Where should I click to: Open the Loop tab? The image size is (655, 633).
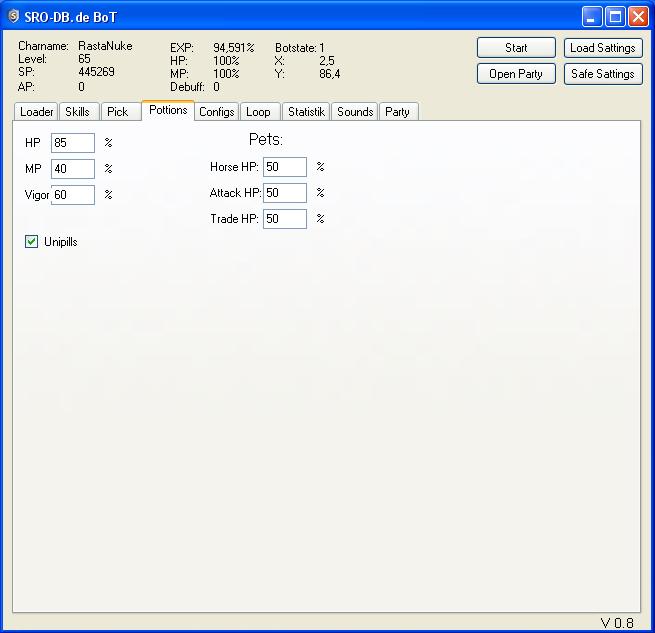point(258,112)
